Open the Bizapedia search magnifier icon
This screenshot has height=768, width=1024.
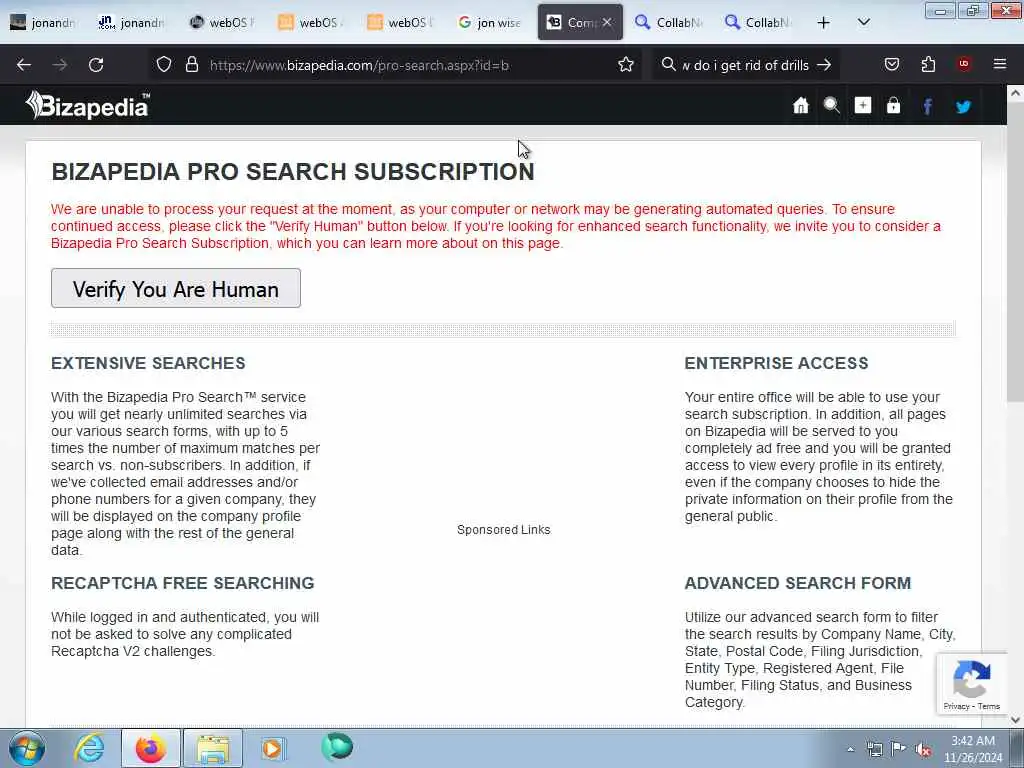point(831,106)
